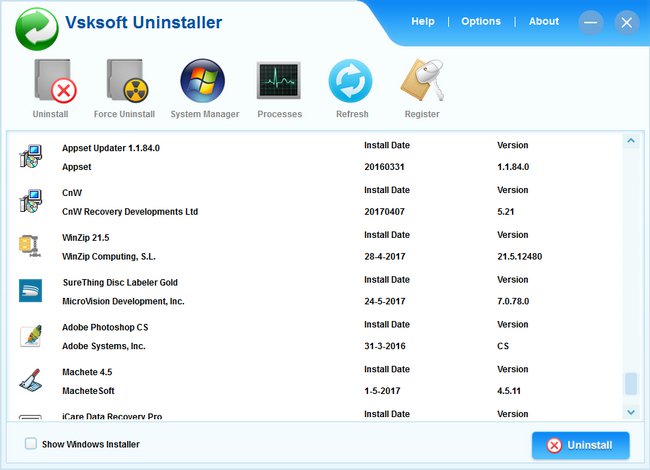
Task: Click the SureThing Disc Labeler icon
Action: [x=30, y=291]
